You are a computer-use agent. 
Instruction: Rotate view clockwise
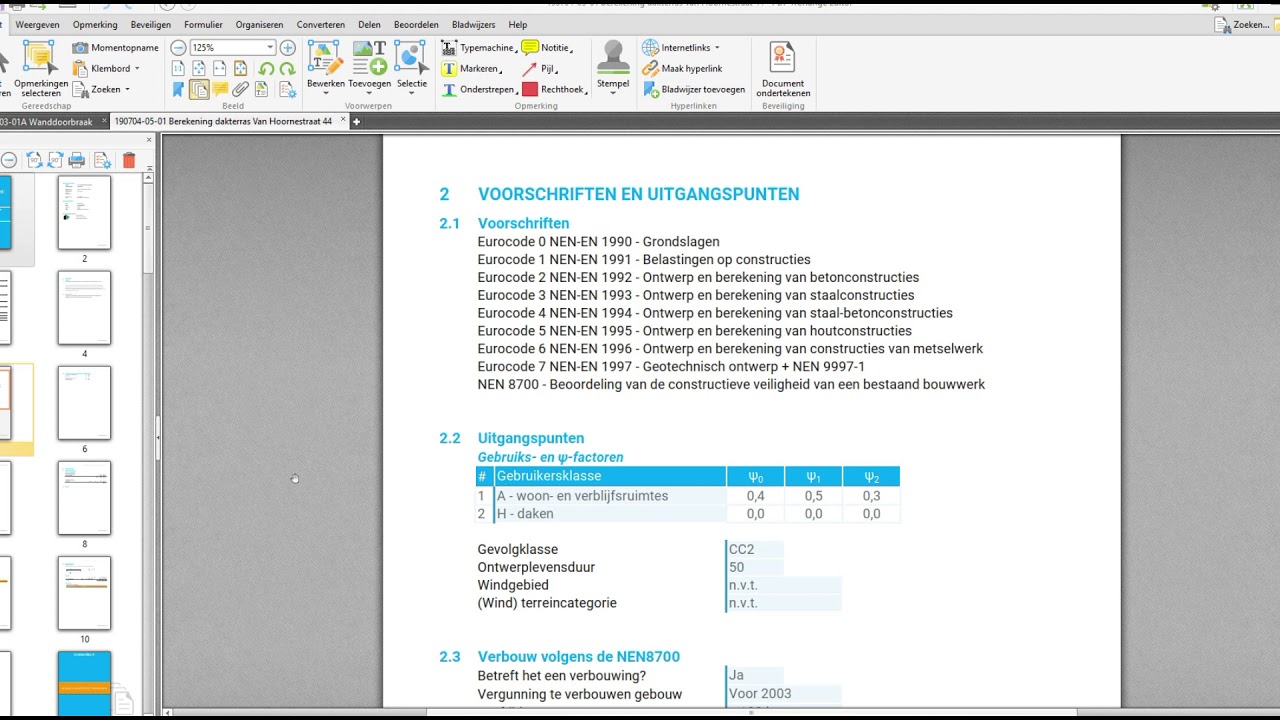[287, 69]
